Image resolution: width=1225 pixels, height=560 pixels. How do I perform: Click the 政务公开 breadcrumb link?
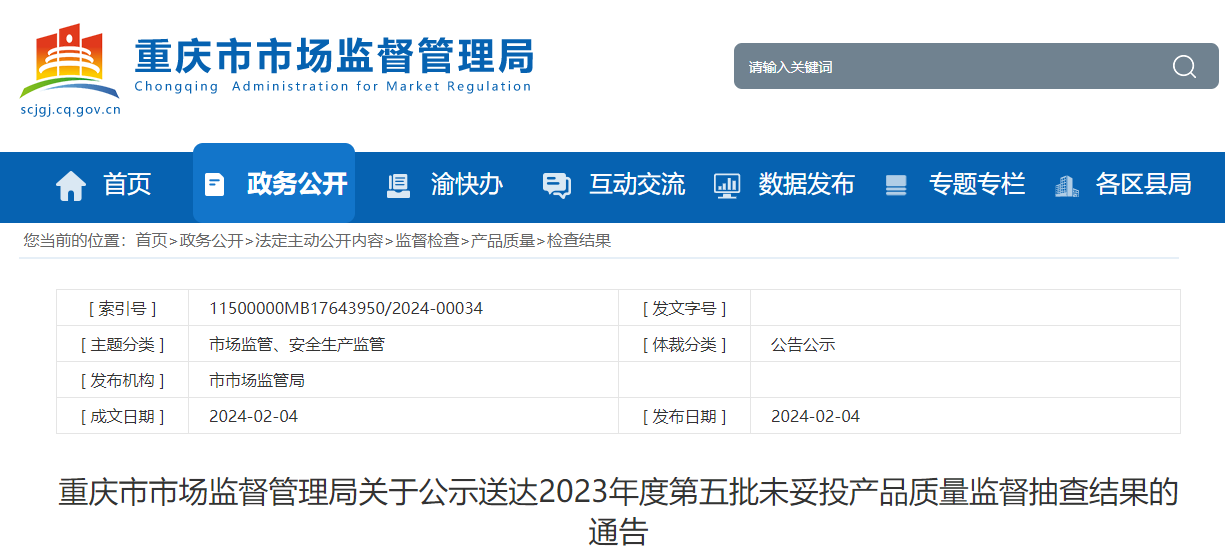pos(211,241)
